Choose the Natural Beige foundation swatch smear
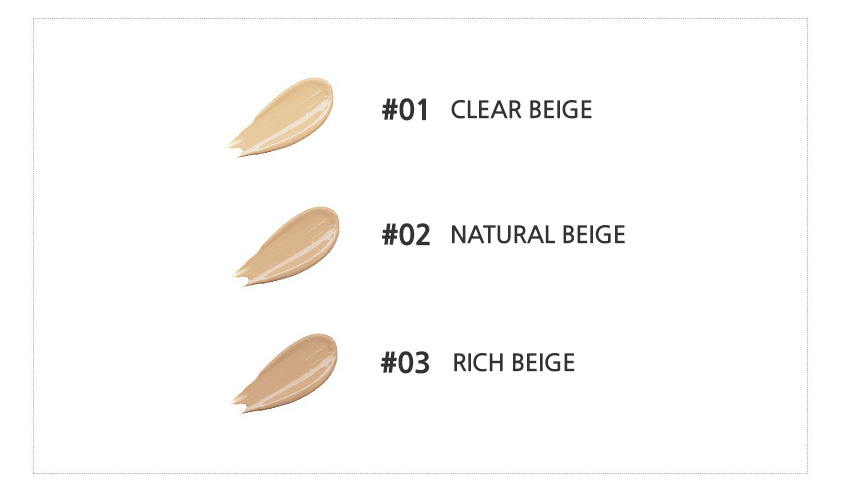 [x=287, y=246]
